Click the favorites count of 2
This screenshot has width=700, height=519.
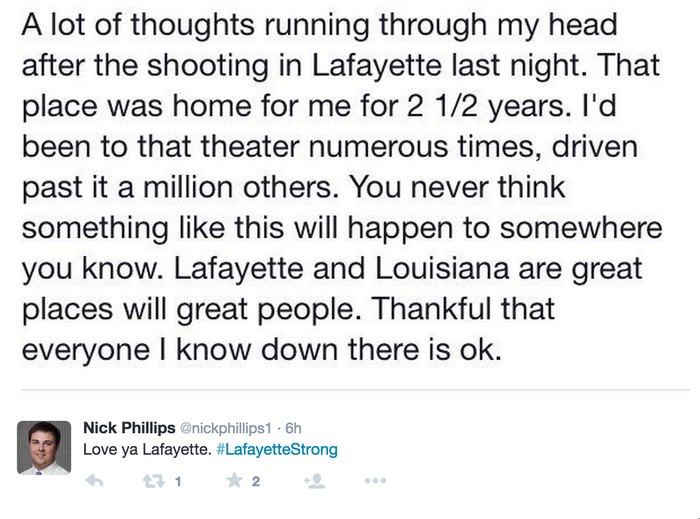click(255, 482)
